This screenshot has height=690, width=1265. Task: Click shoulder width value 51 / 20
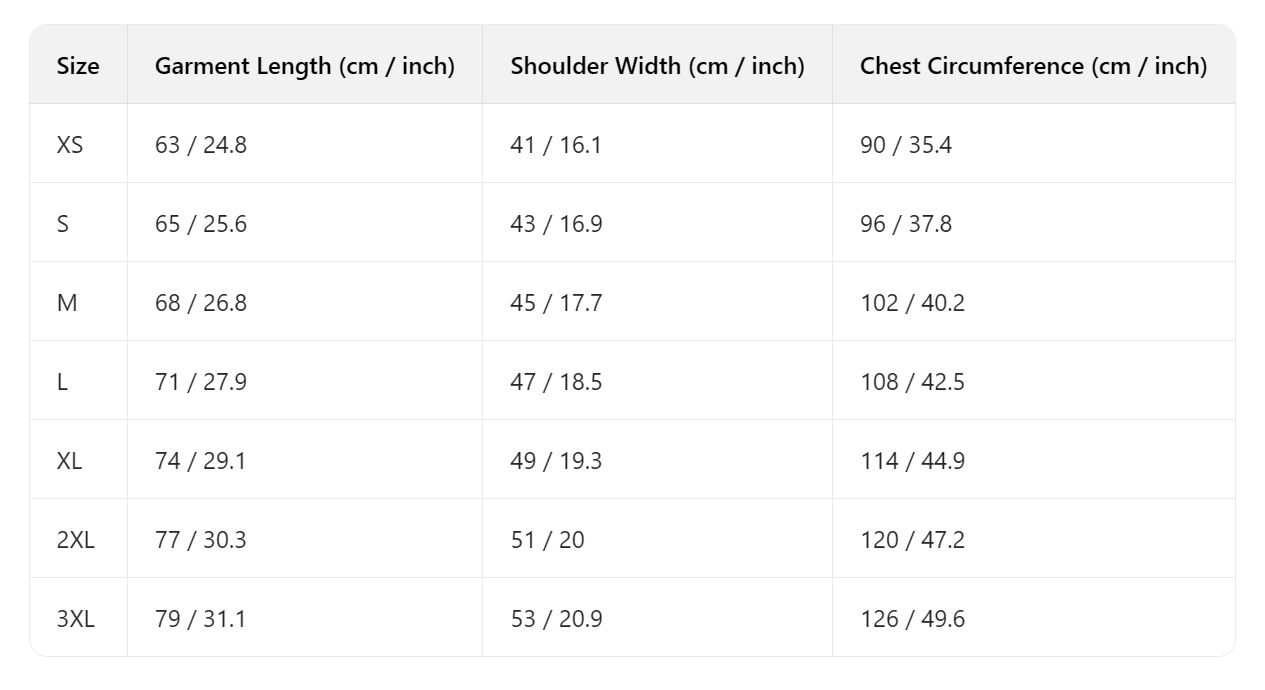click(x=547, y=540)
